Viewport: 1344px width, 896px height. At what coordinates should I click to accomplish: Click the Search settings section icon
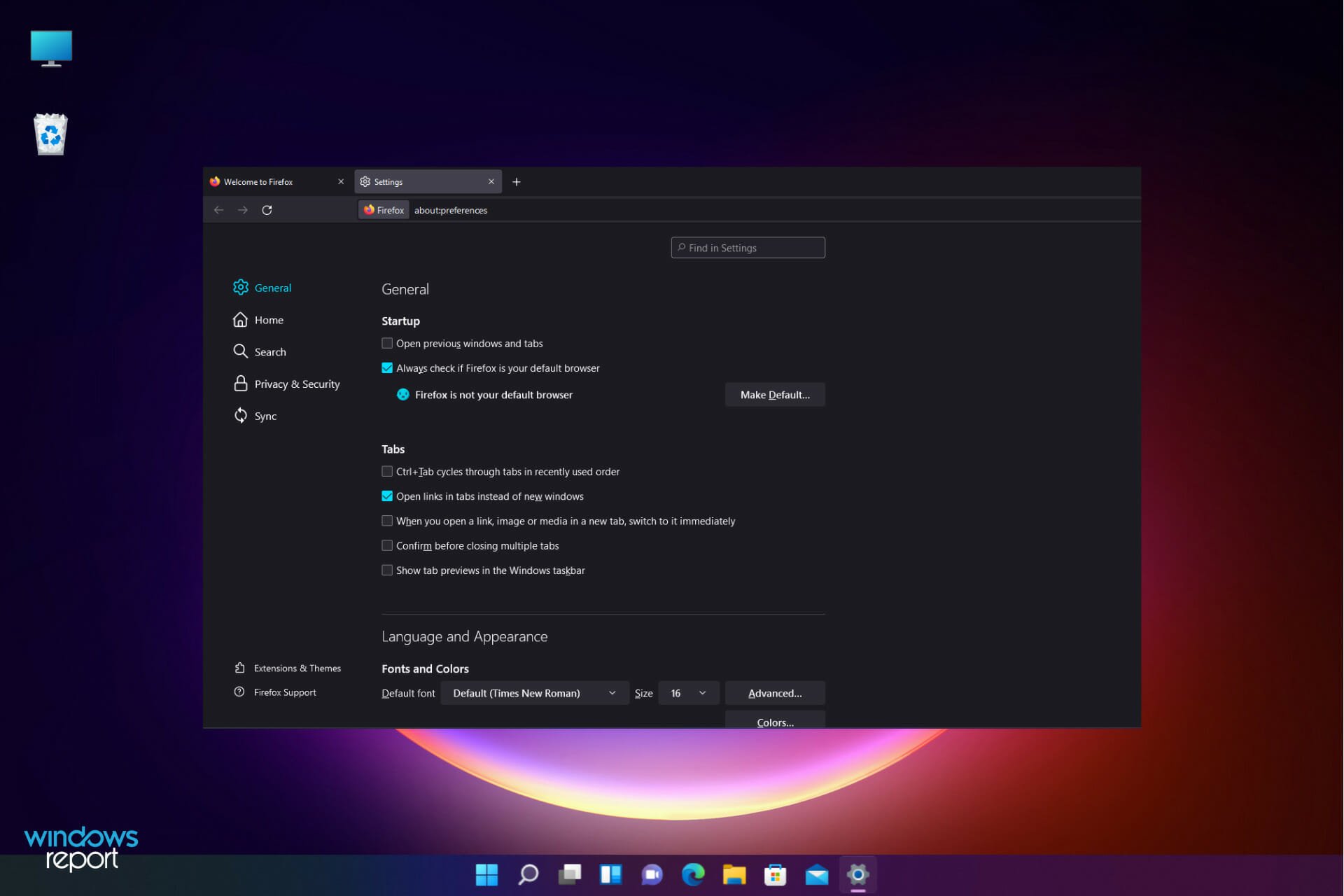coord(240,351)
